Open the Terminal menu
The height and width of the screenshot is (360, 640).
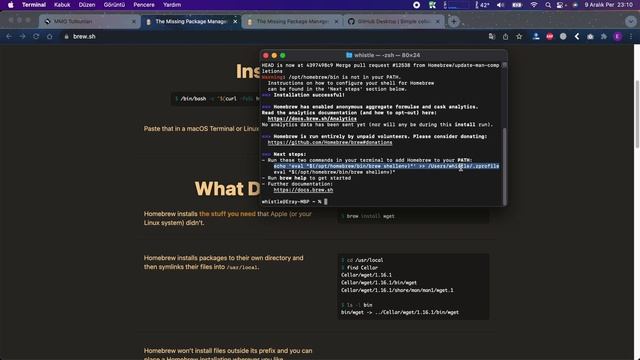tap(34, 5)
